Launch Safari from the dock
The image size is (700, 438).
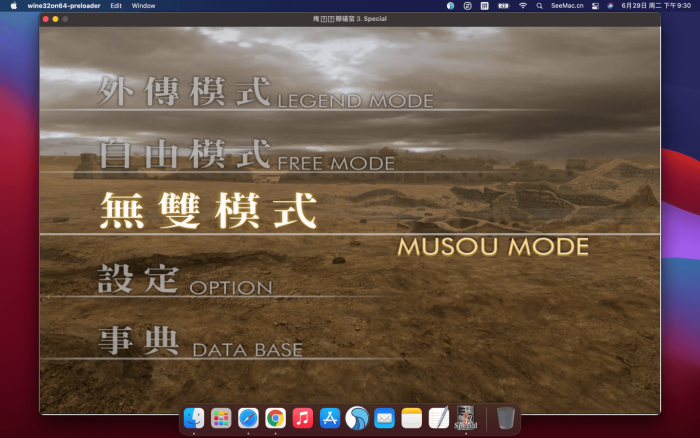tap(248, 418)
